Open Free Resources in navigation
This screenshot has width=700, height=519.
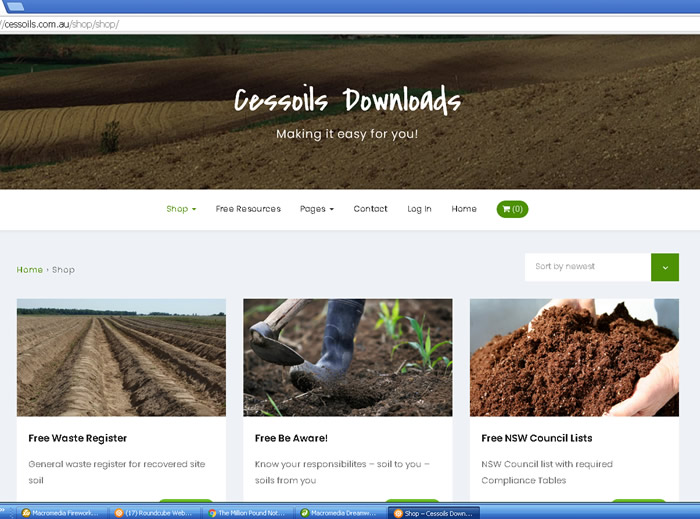click(248, 209)
